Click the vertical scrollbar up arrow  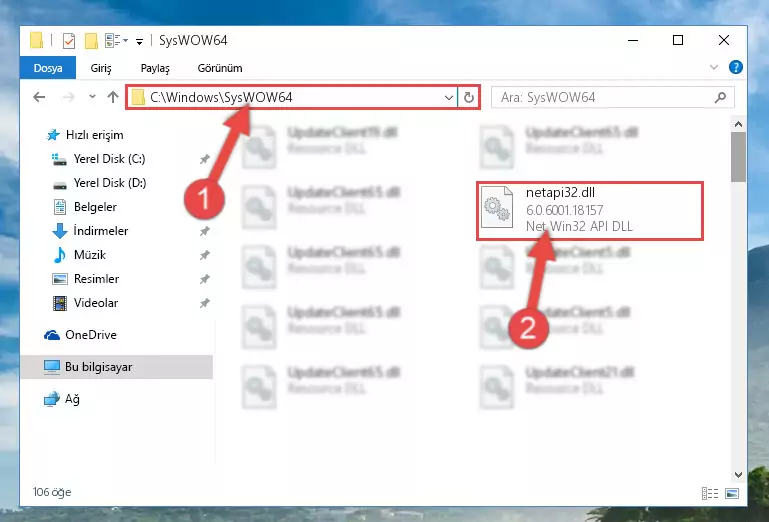[x=739, y=124]
